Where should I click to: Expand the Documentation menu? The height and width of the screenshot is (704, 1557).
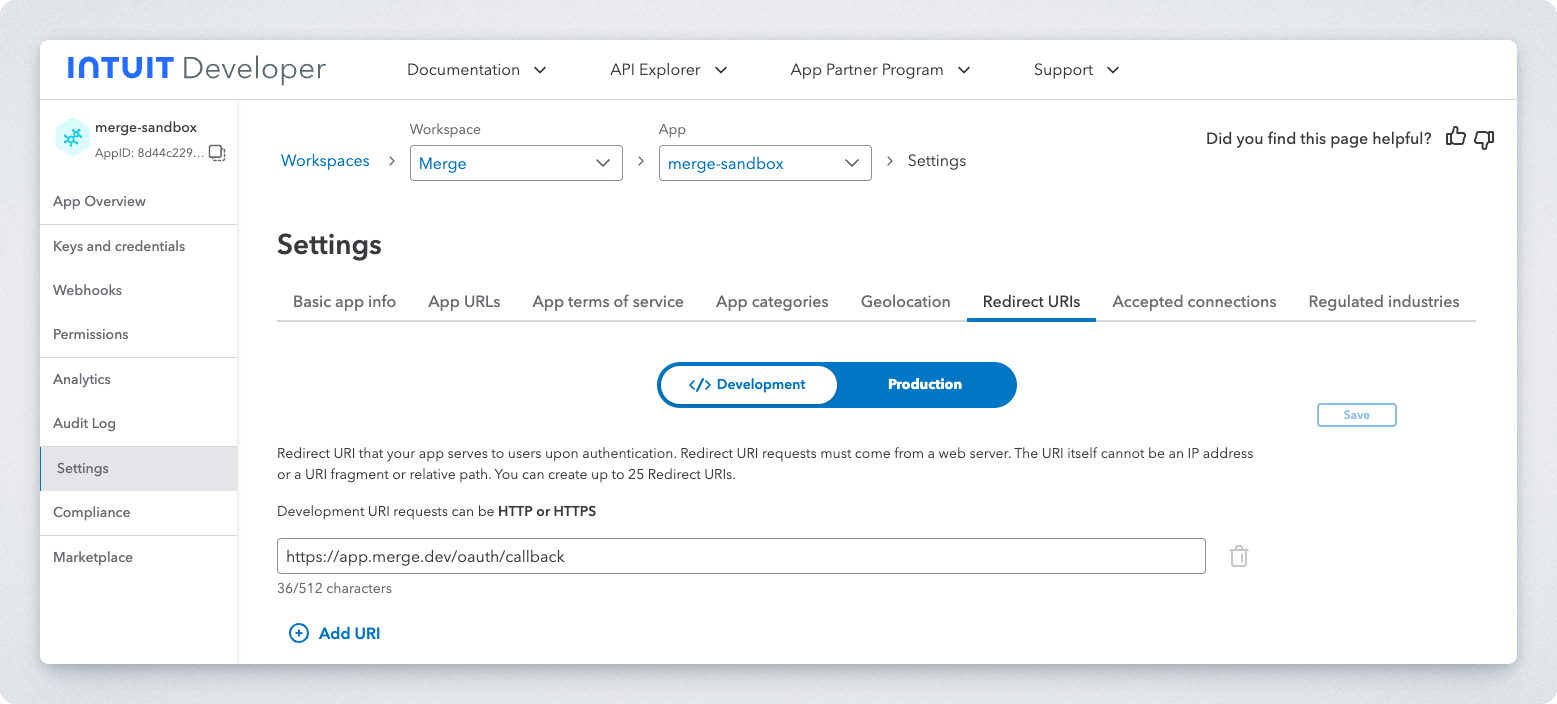[476, 70]
